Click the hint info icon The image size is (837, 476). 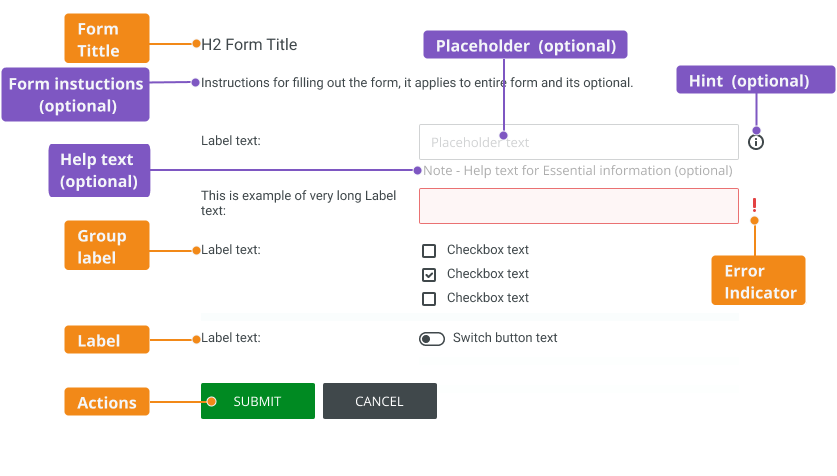755,142
